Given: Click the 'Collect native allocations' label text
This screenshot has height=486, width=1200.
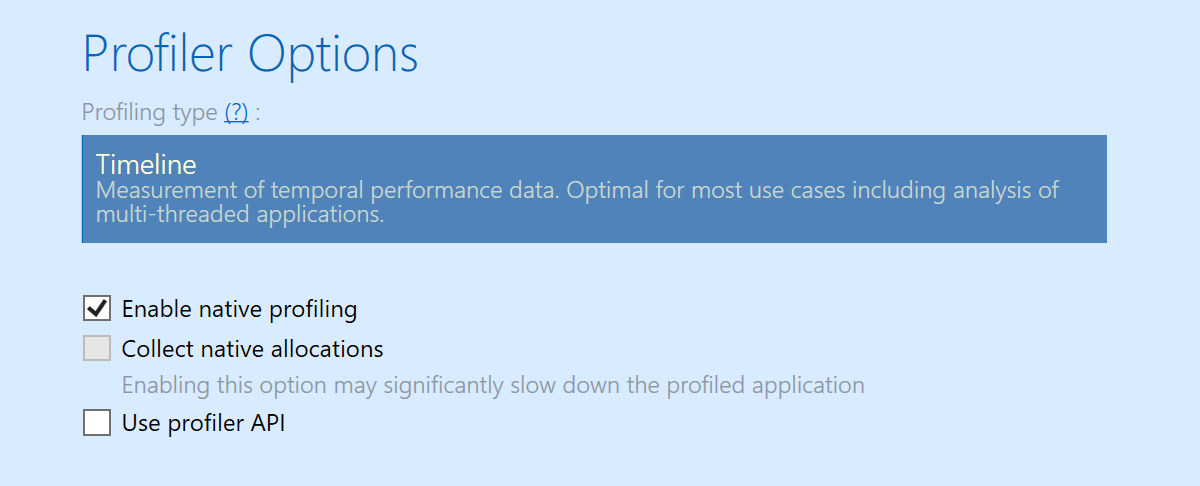Looking at the screenshot, I should [252, 349].
